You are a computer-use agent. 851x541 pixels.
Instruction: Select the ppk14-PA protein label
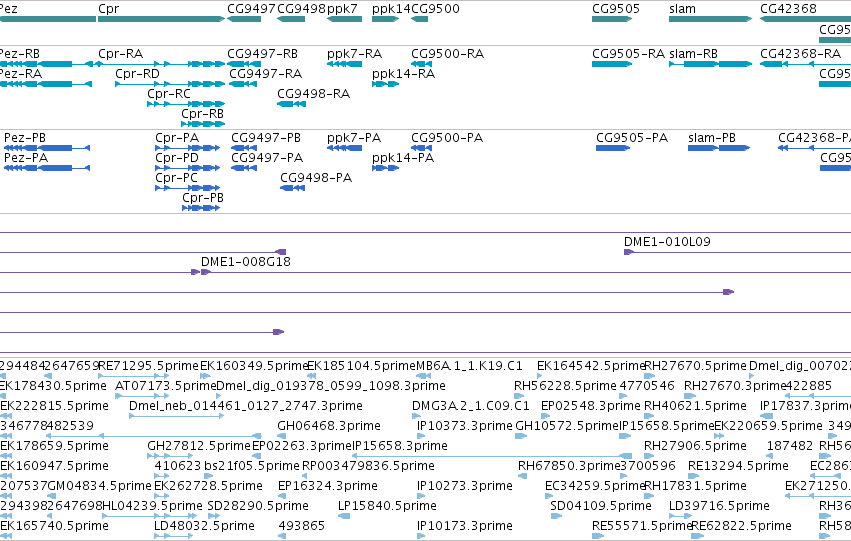point(403,158)
